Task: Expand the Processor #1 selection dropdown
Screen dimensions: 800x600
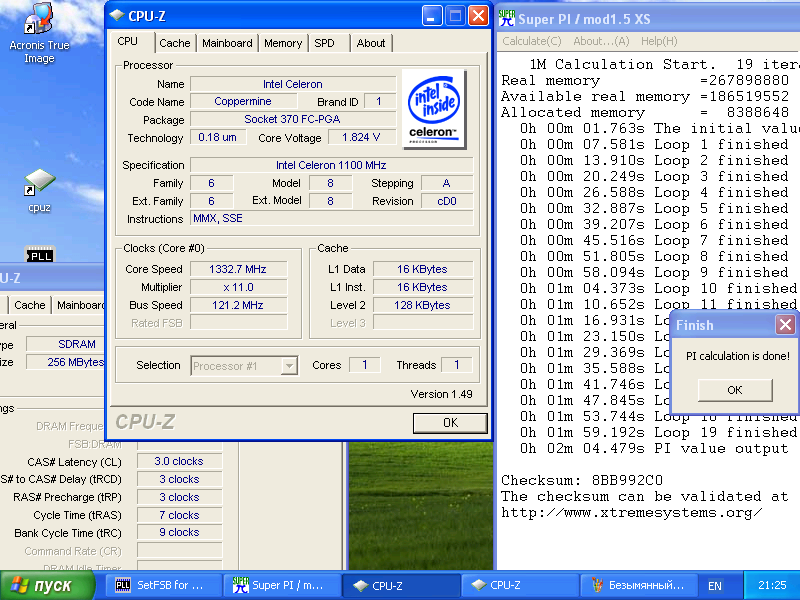Action: (x=289, y=366)
